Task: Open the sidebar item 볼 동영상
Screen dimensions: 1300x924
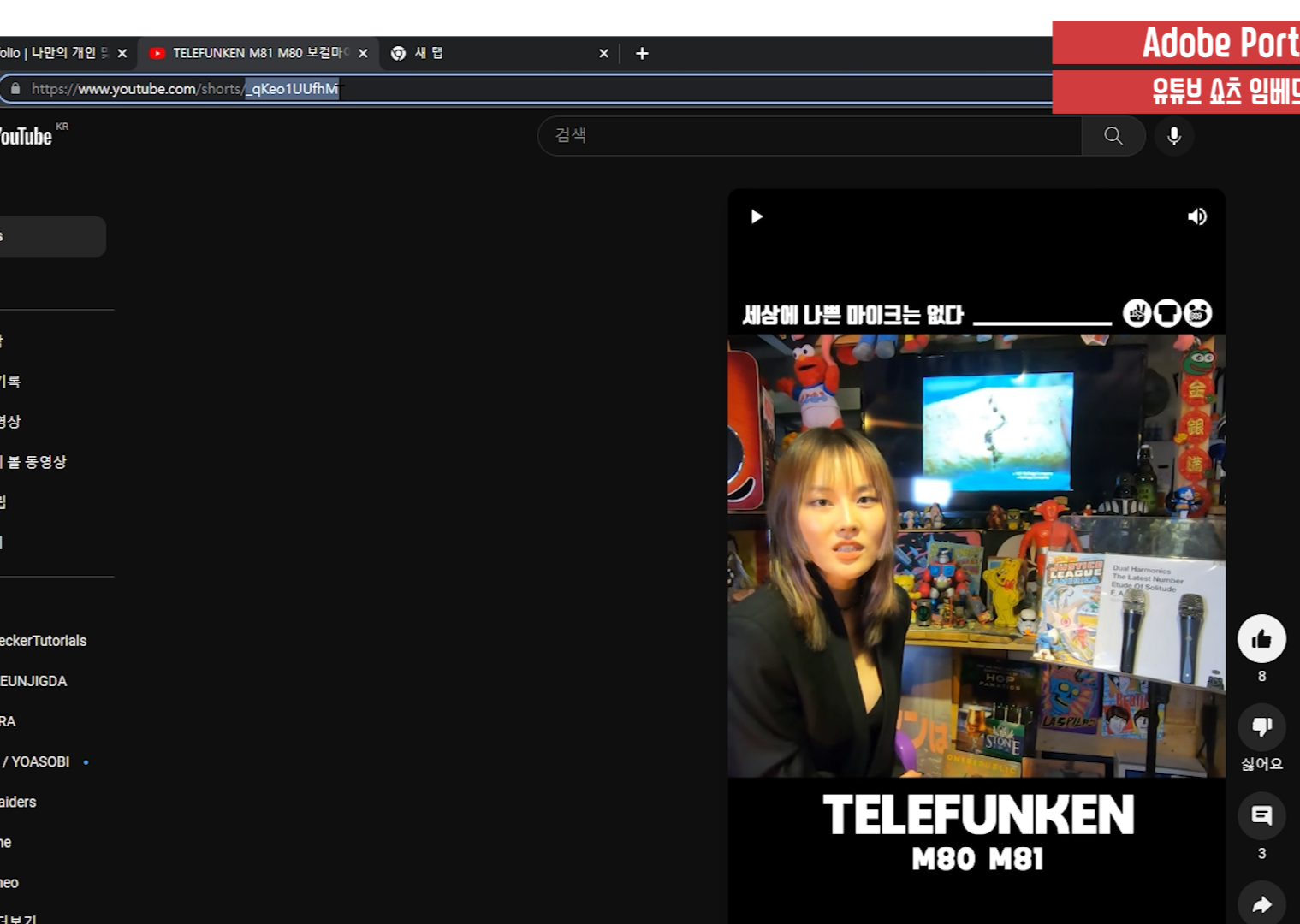Action: pos(33,462)
